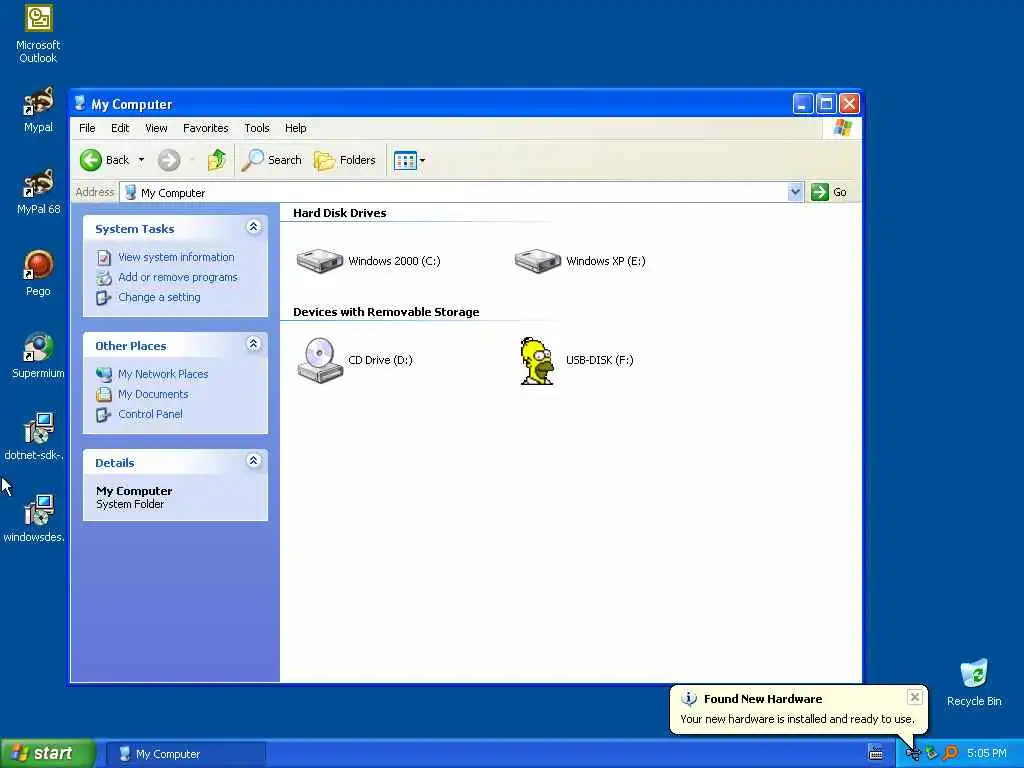Click the Go button
Image resolution: width=1024 pixels, height=768 pixels.
coord(829,192)
